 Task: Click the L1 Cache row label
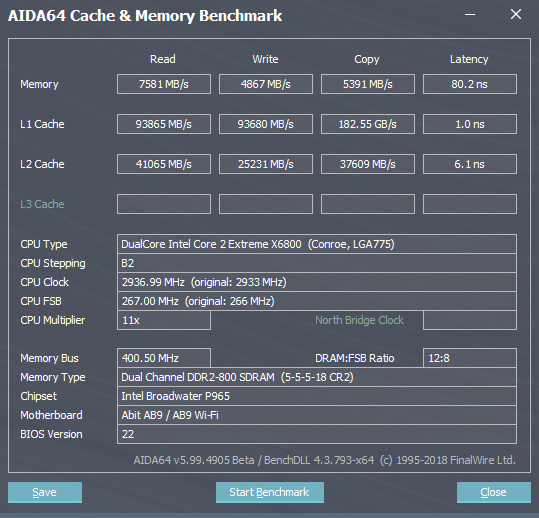42,124
